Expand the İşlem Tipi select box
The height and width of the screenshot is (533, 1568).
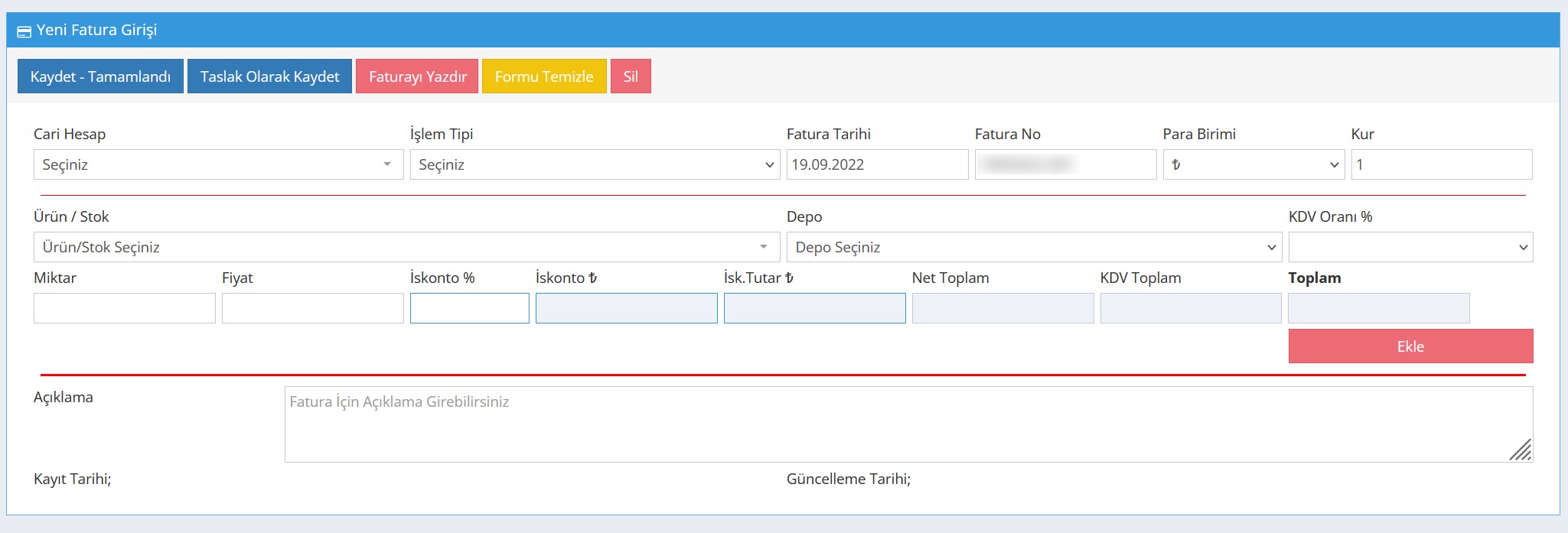click(x=594, y=164)
